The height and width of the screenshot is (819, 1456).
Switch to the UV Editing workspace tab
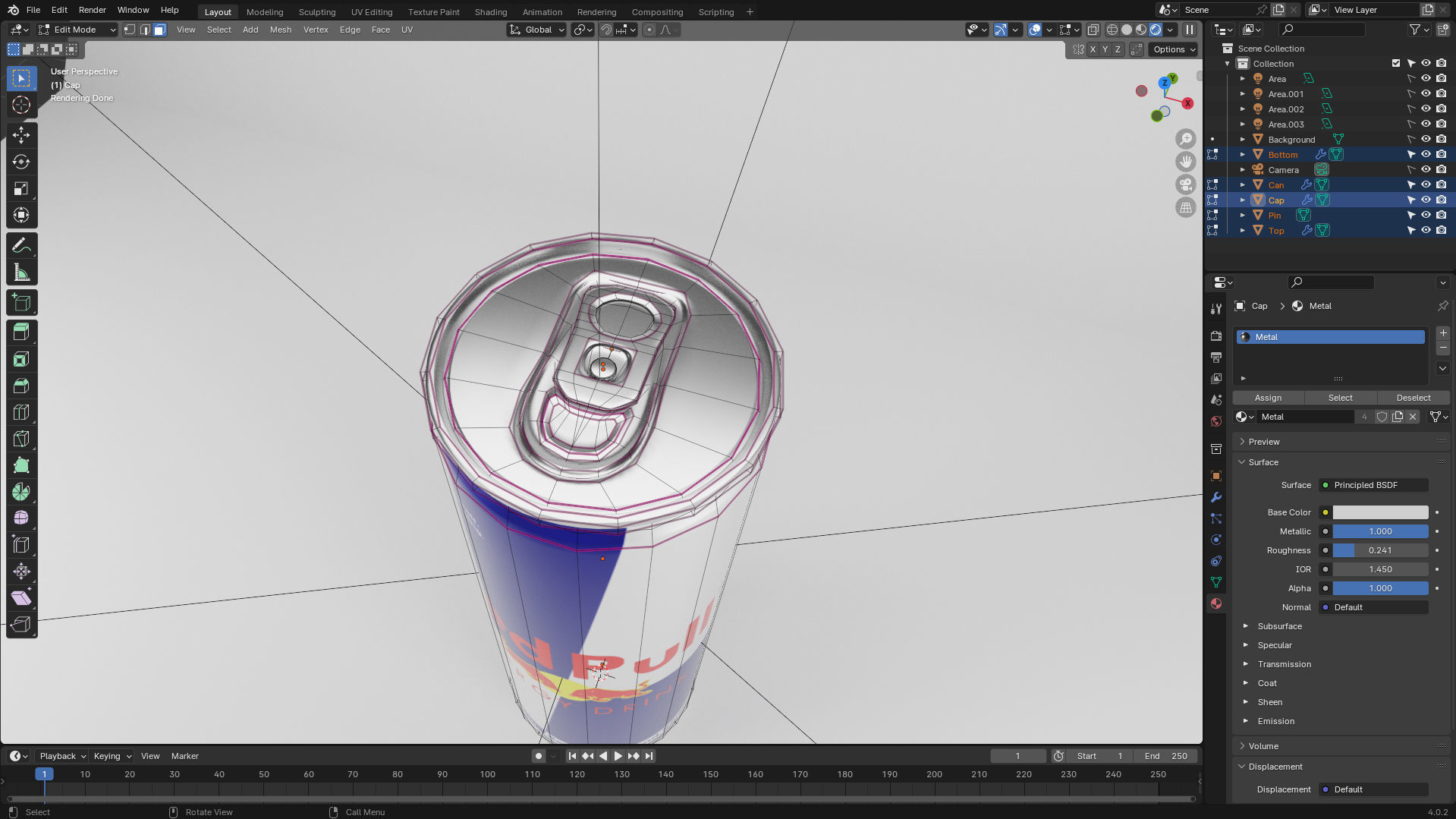pos(372,11)
